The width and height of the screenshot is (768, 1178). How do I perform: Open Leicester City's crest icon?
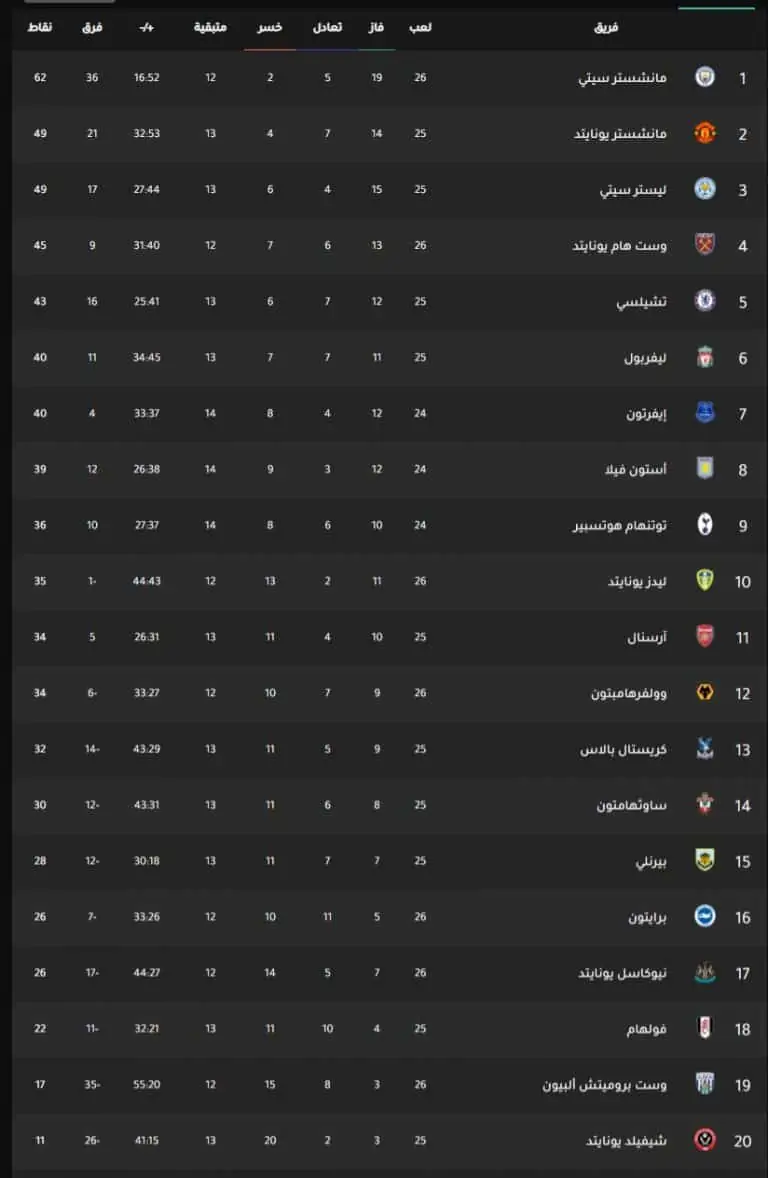click(x=705, y=189)
